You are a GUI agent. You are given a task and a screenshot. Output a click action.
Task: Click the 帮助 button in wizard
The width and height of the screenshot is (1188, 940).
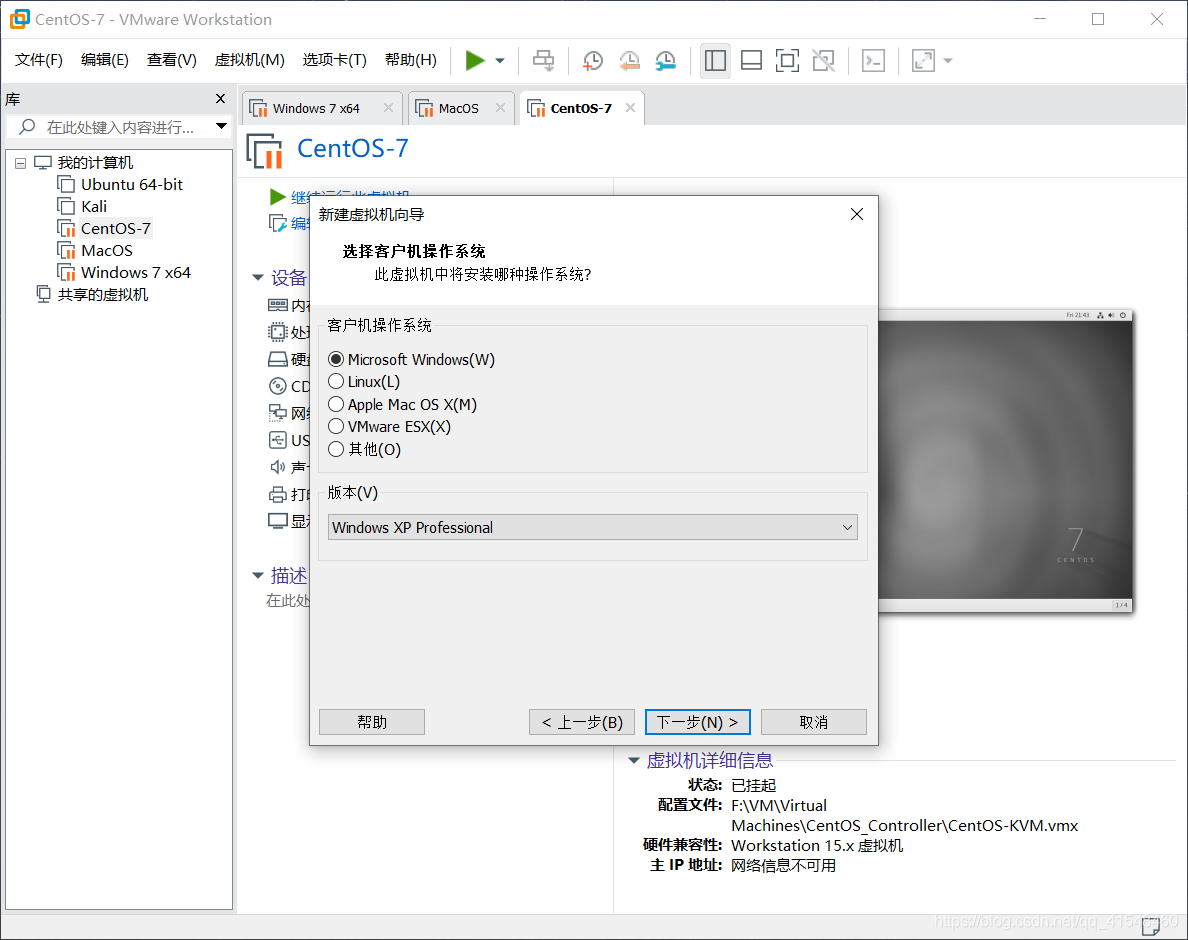[x=372, y=722]
